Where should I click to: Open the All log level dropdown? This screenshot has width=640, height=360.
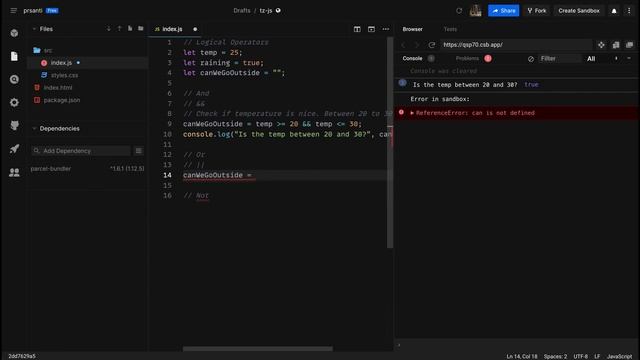click(x=591, y=59)
